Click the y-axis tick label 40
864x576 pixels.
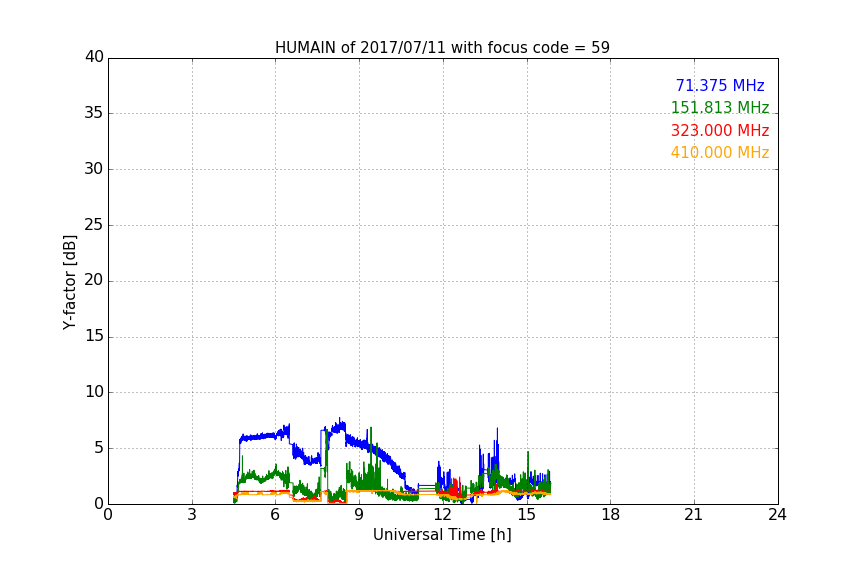tap(94, 57)
